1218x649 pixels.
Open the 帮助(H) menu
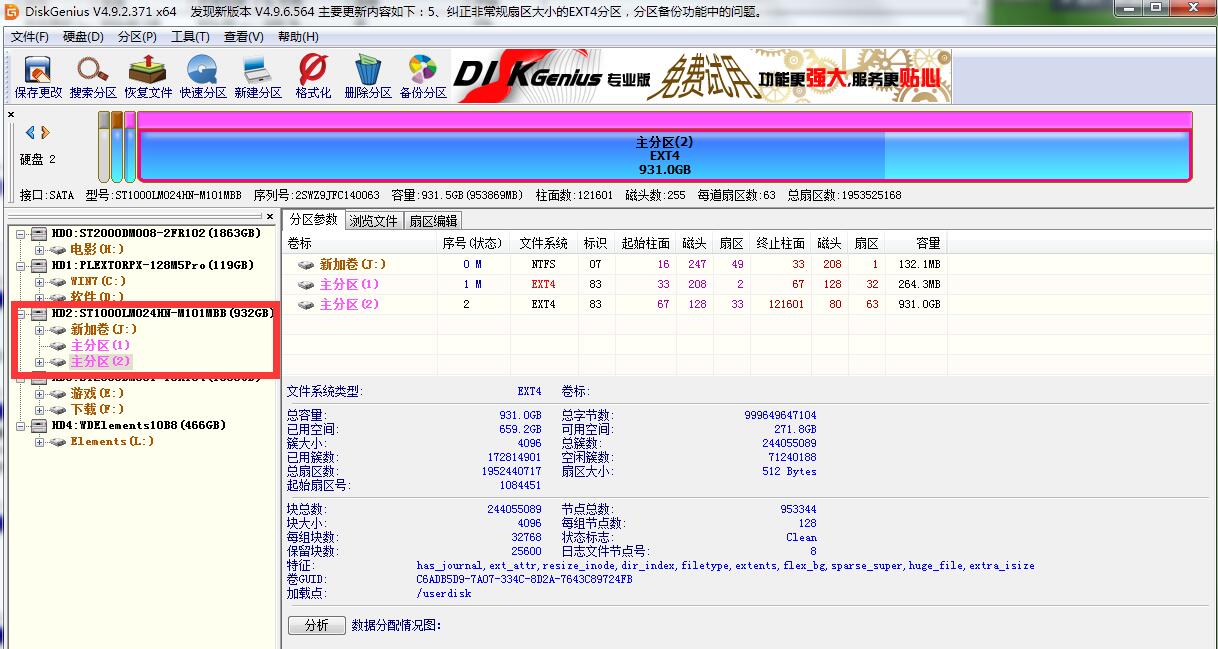coord(298,37)
